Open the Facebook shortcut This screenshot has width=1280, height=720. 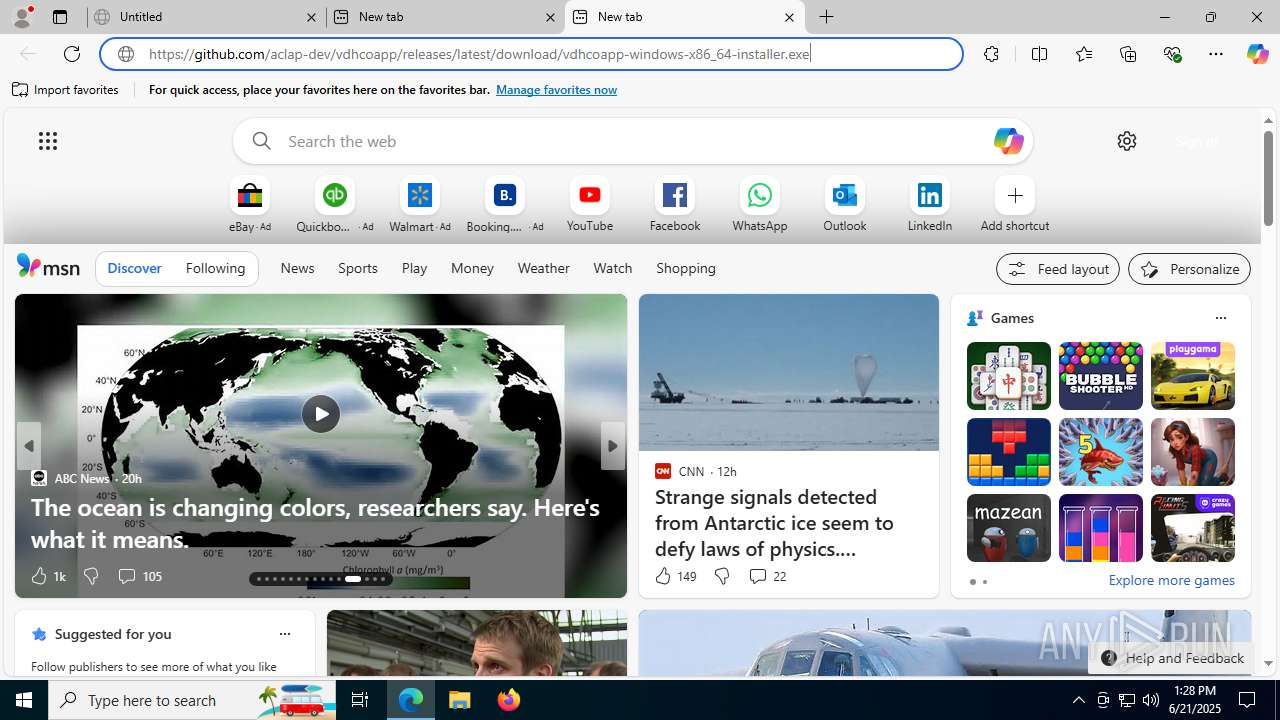point(675,196)
